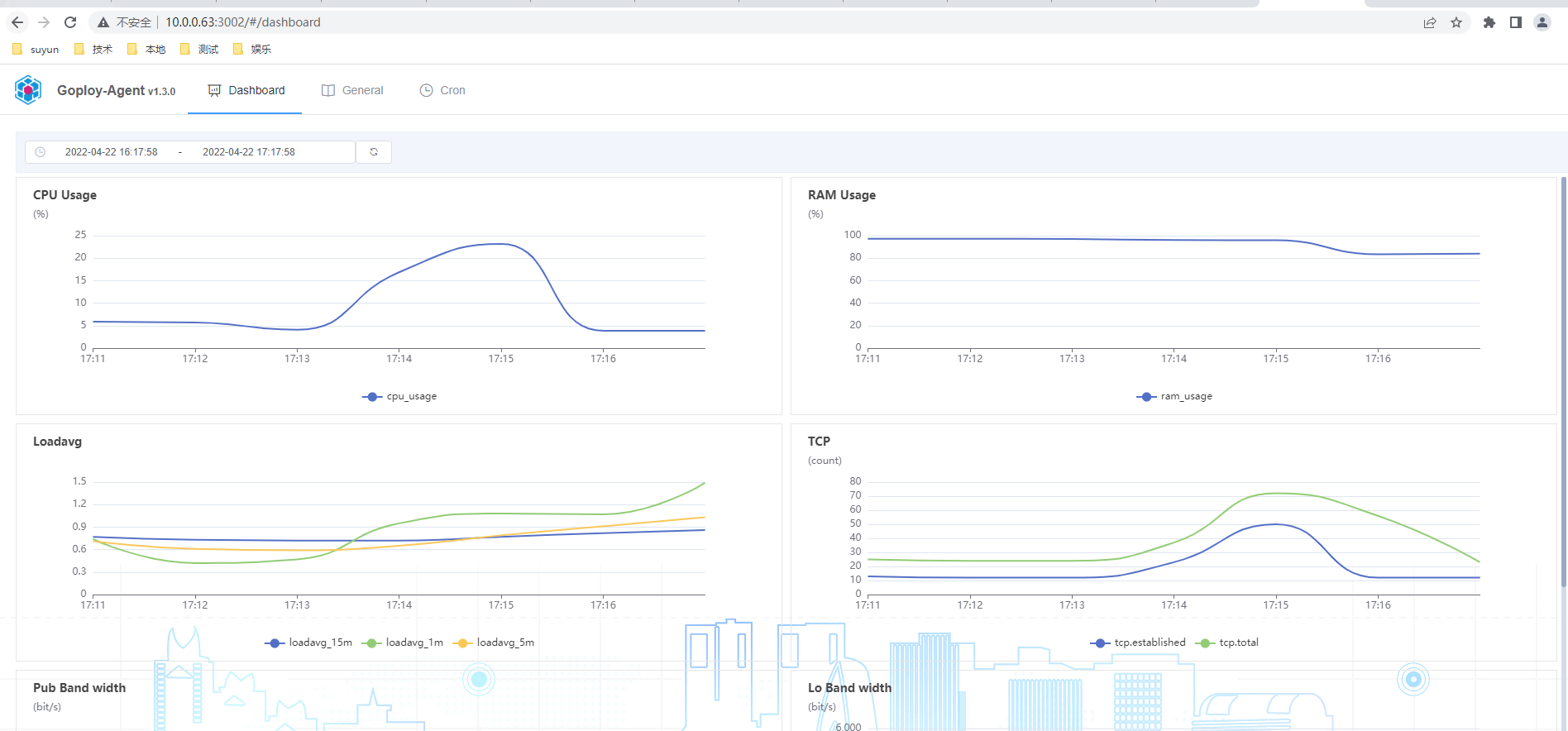The height and width of the screenshot is (731, 1568).
Task: Toggle the loadavg_1m legend series
Action: coord(403,643)
